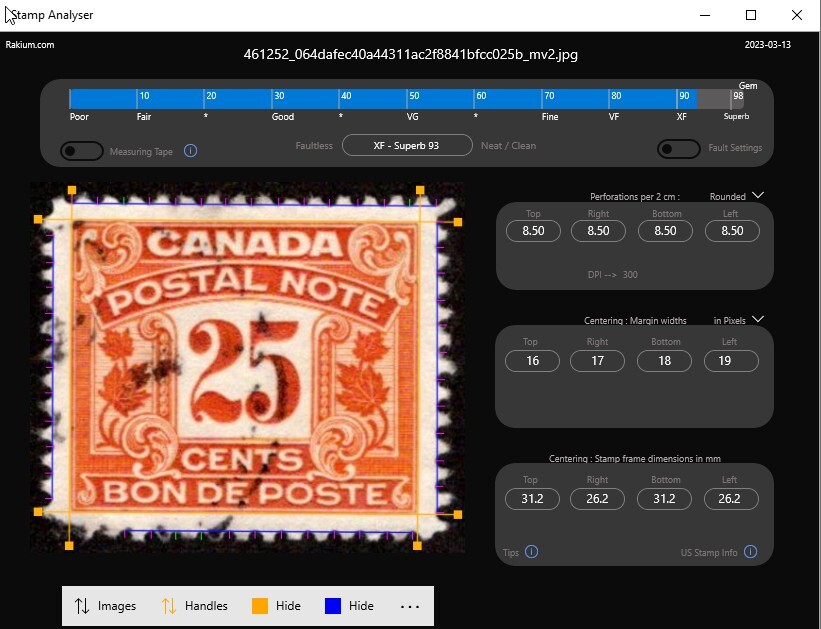821x629 pixels.
Task: Toggle the Fault Settings switch
Action: [679, 149]
